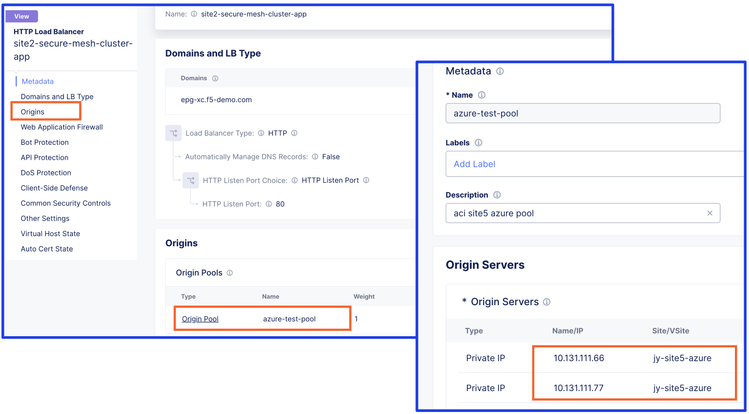Image resolution: width=749 pixels, height=414 pixels.
Task: Open the Origin Pool link
Action: pos(200,319)
